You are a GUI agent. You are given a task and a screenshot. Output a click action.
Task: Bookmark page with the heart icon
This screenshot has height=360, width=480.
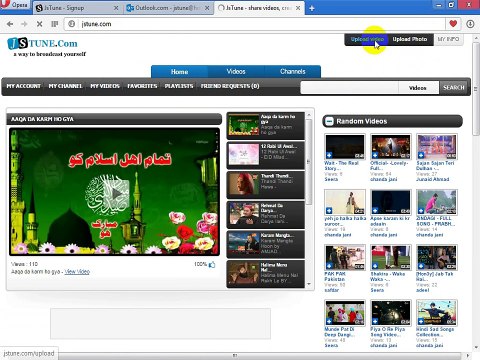click(453, 24)
